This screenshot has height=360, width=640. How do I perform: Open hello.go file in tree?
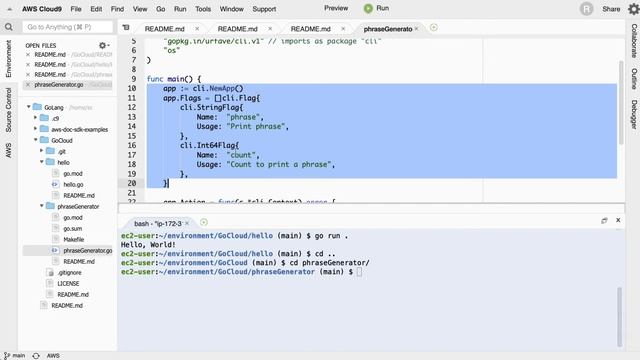(73, 184)
